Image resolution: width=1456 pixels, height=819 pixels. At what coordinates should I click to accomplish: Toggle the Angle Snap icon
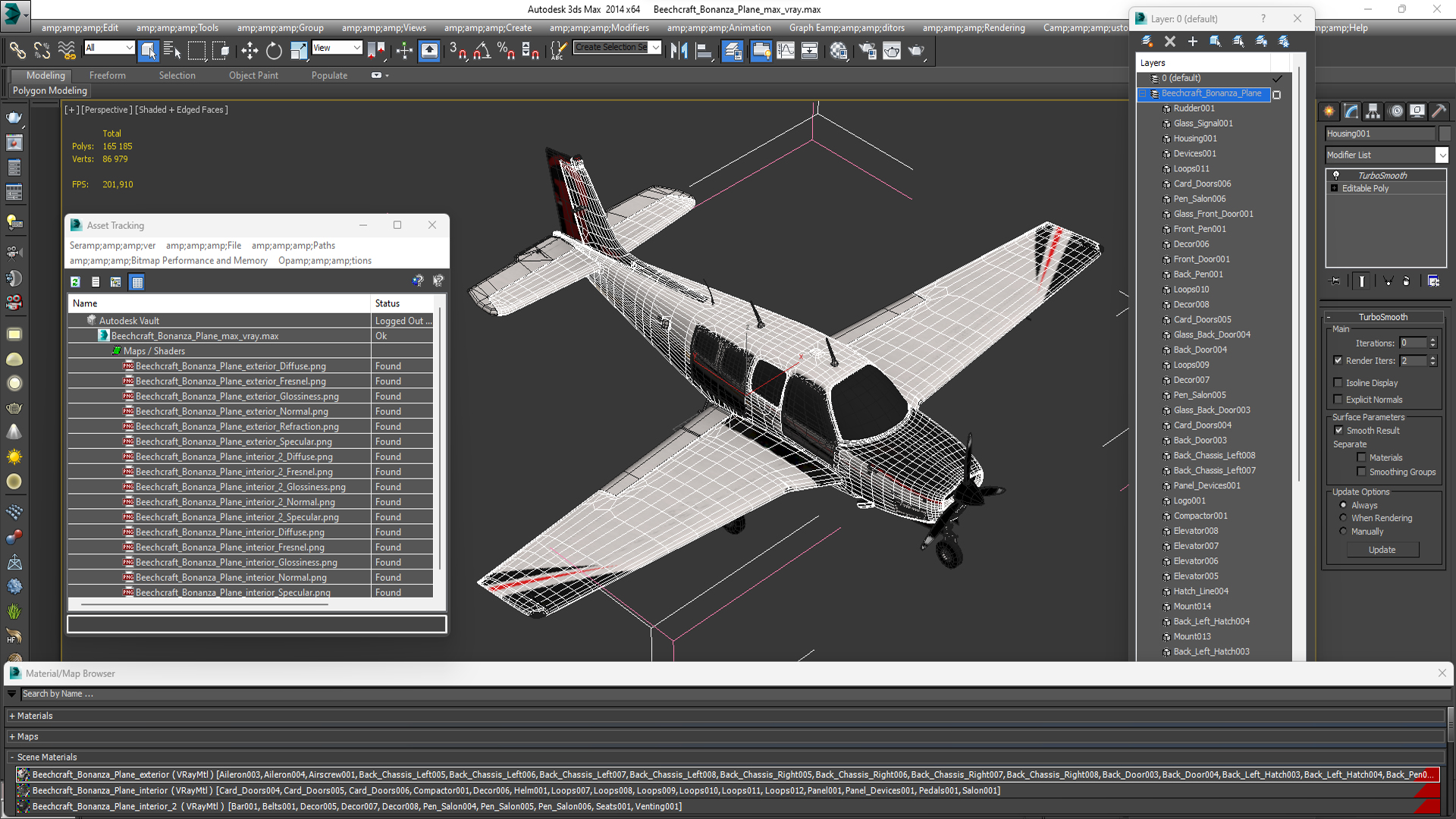pos(482,51)
